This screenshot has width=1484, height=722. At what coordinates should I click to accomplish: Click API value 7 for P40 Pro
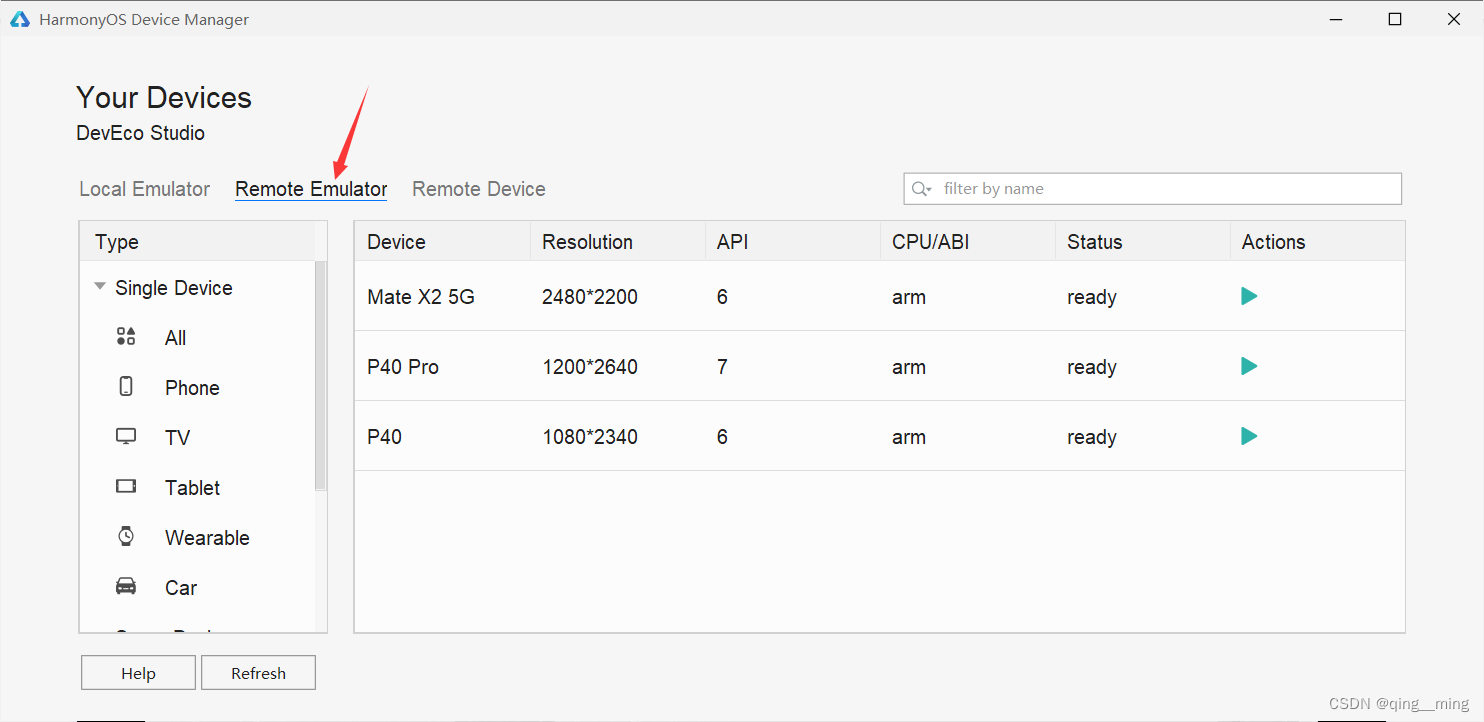click(722, 367)
